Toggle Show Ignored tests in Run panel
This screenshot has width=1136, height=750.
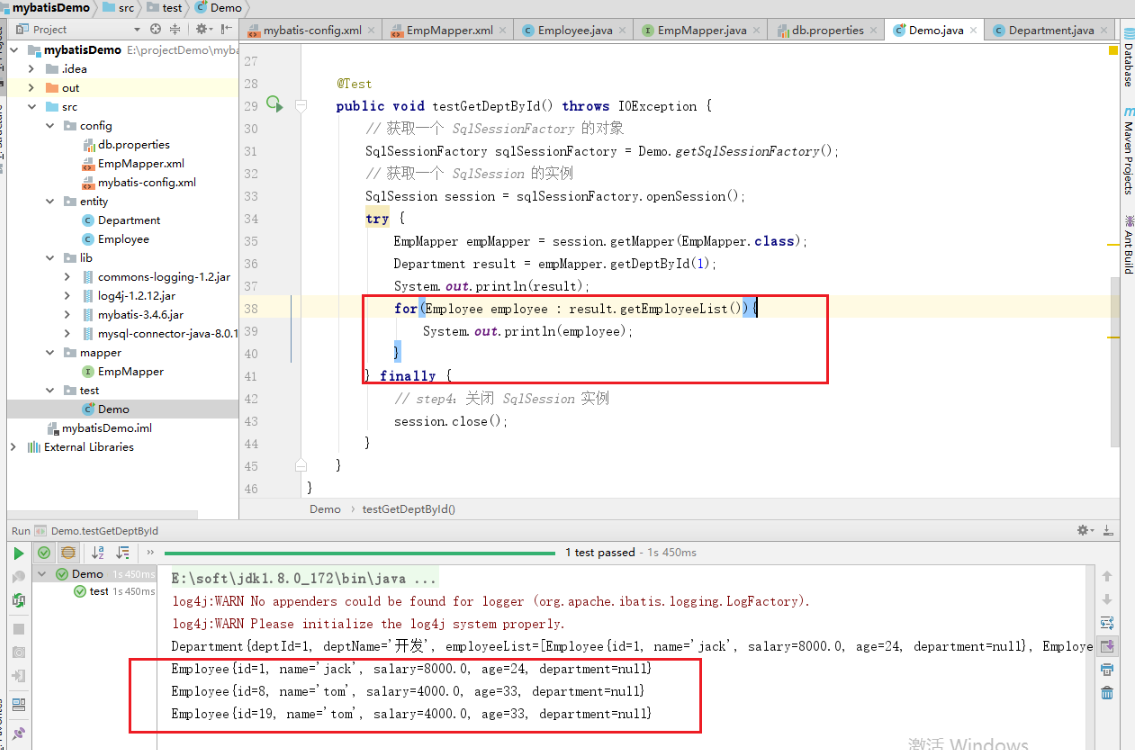pyautogui.click(x=68, y=553)
